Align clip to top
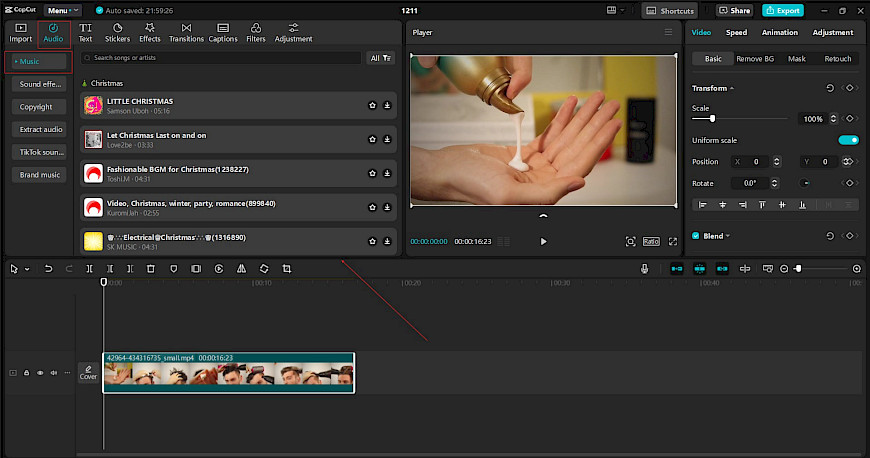870x458 pixels. click(x=762, y=205)
